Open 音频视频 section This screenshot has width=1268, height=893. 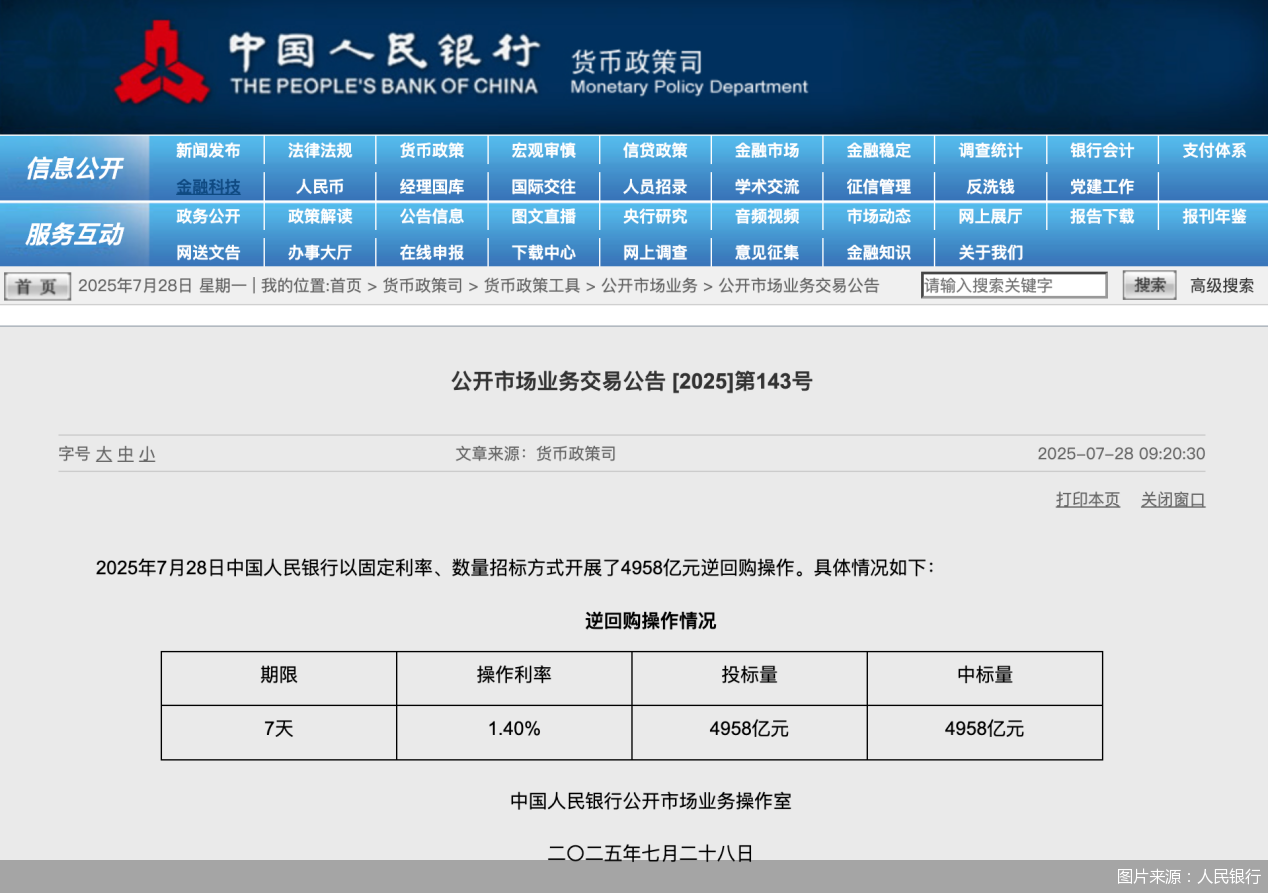(x=767, y=217)
